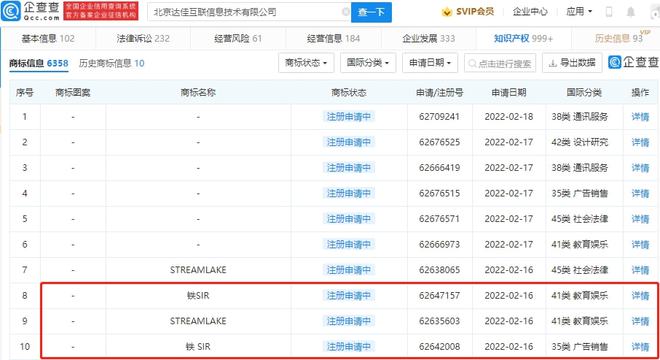Open 详情 for application 62666973
The width and height of the screenshot is (660, 360).
(x=640, y=244)
